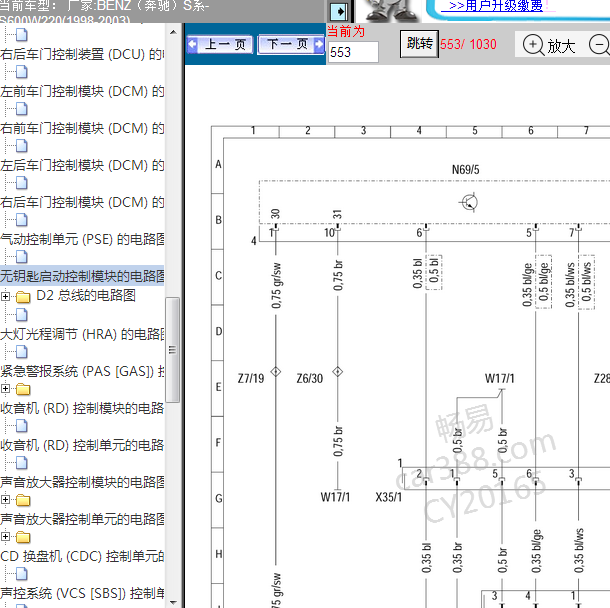Click document icon above 右后车门控制装置 (DCU)
The height and width of the screenshot is (608, 610).
(22, 35)
